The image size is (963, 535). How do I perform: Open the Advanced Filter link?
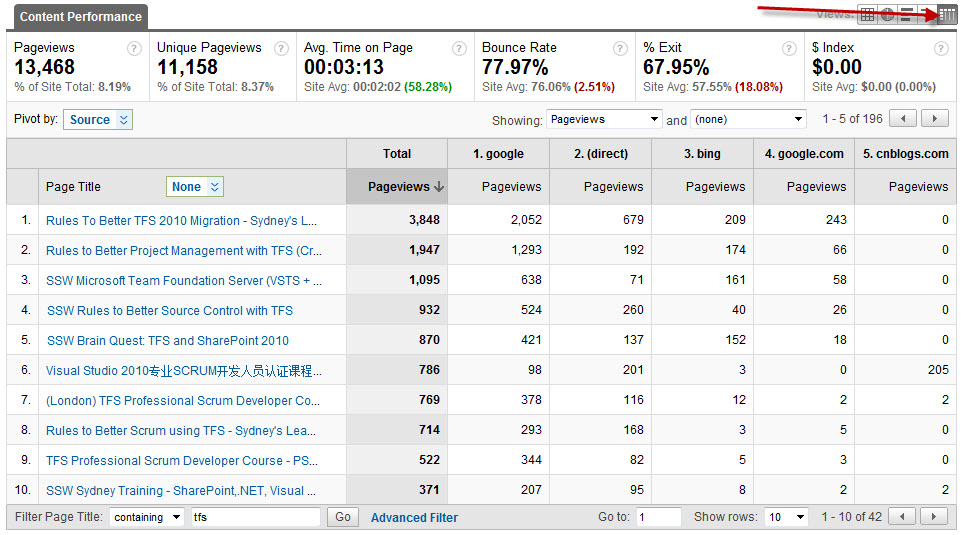pos(414,518)
